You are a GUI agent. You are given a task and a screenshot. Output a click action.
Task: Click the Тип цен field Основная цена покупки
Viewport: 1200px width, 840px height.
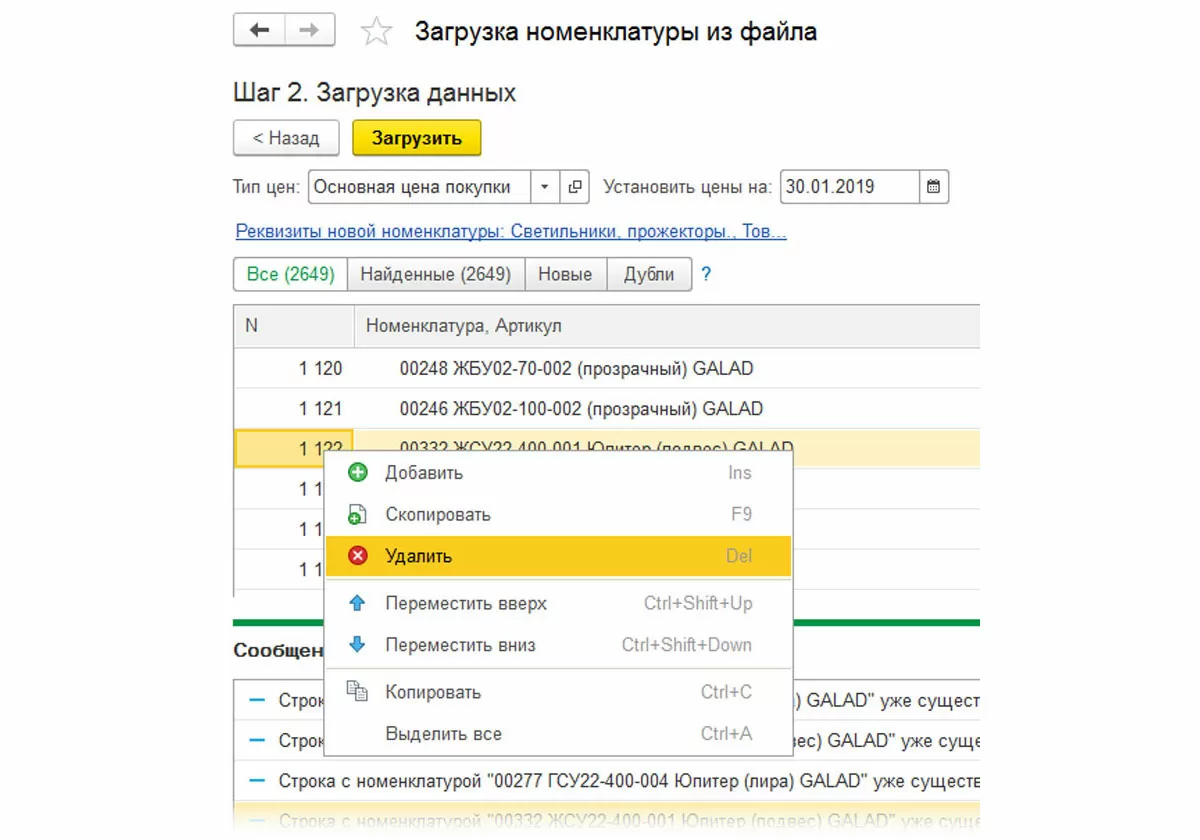pyautogui.click(x=420, y=187)
